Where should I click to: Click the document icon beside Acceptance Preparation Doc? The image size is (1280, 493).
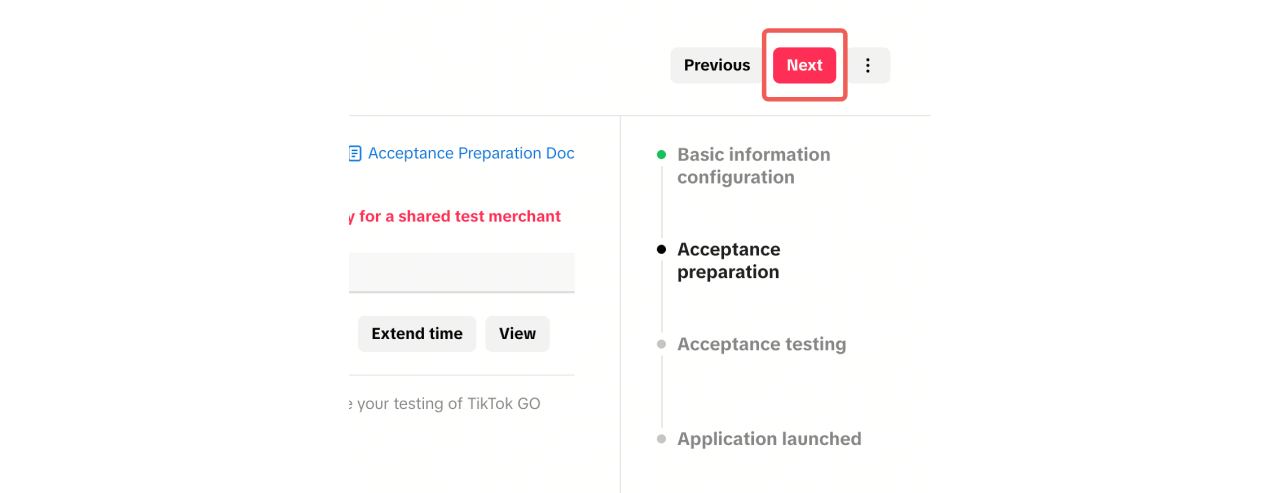coord(355,154)
